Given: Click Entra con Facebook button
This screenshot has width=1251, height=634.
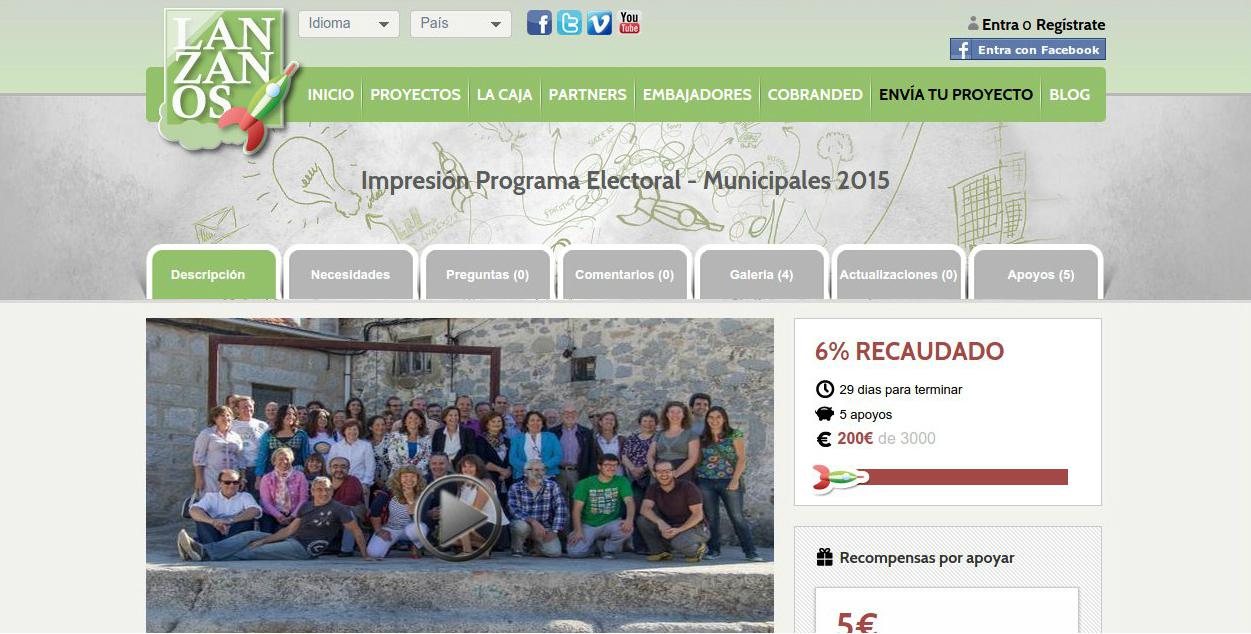Looking at the screenshot, I should pyautogui.click(x=1028, y=50).
